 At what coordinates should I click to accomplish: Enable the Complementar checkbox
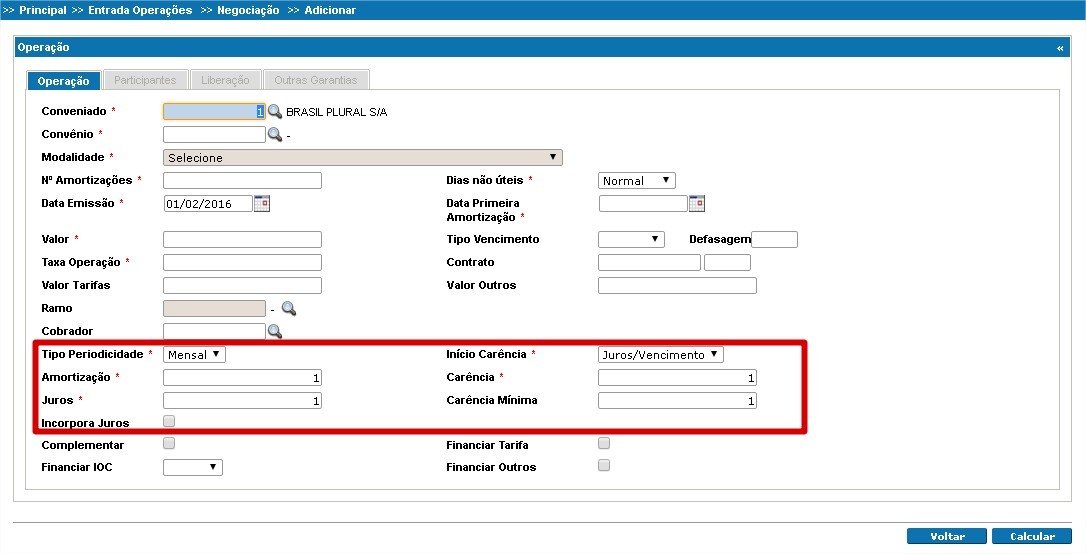tap(169, 443)
